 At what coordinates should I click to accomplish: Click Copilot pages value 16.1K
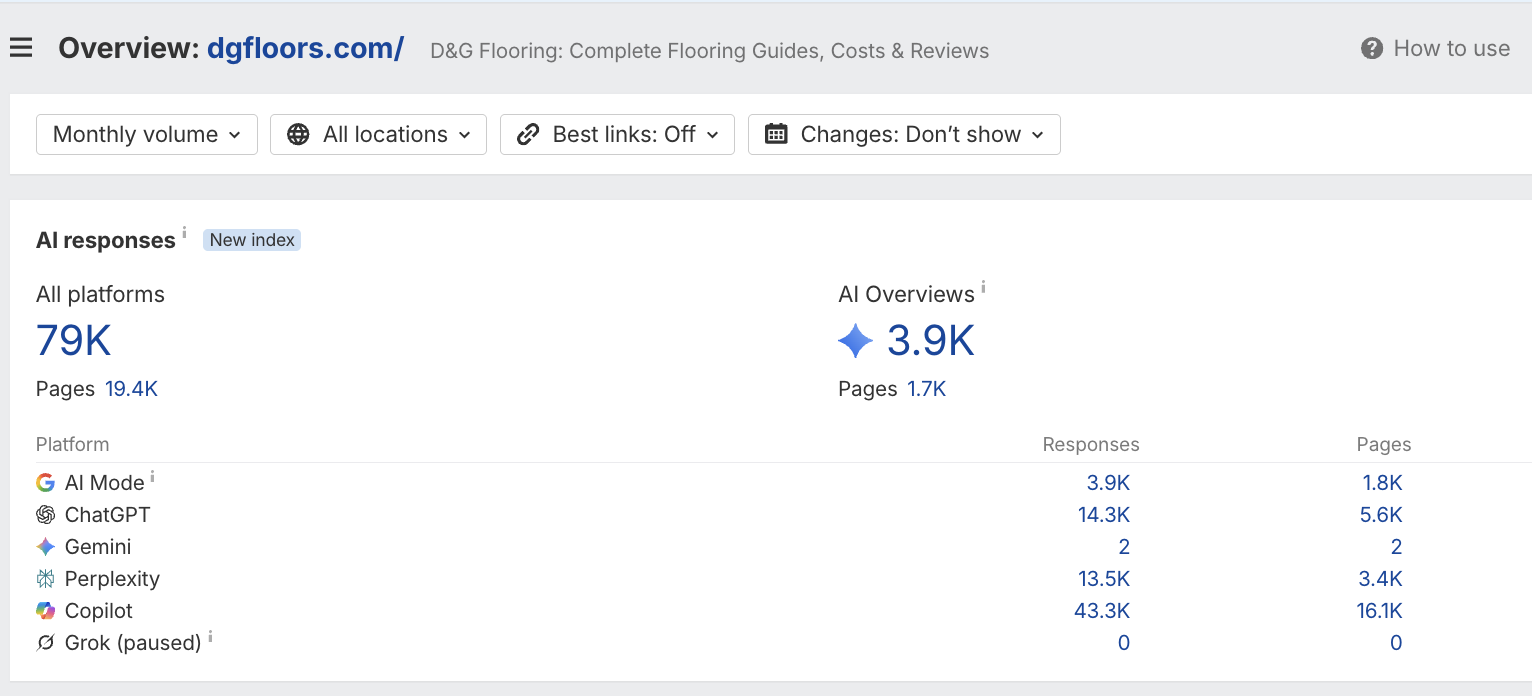[1380, 611]
